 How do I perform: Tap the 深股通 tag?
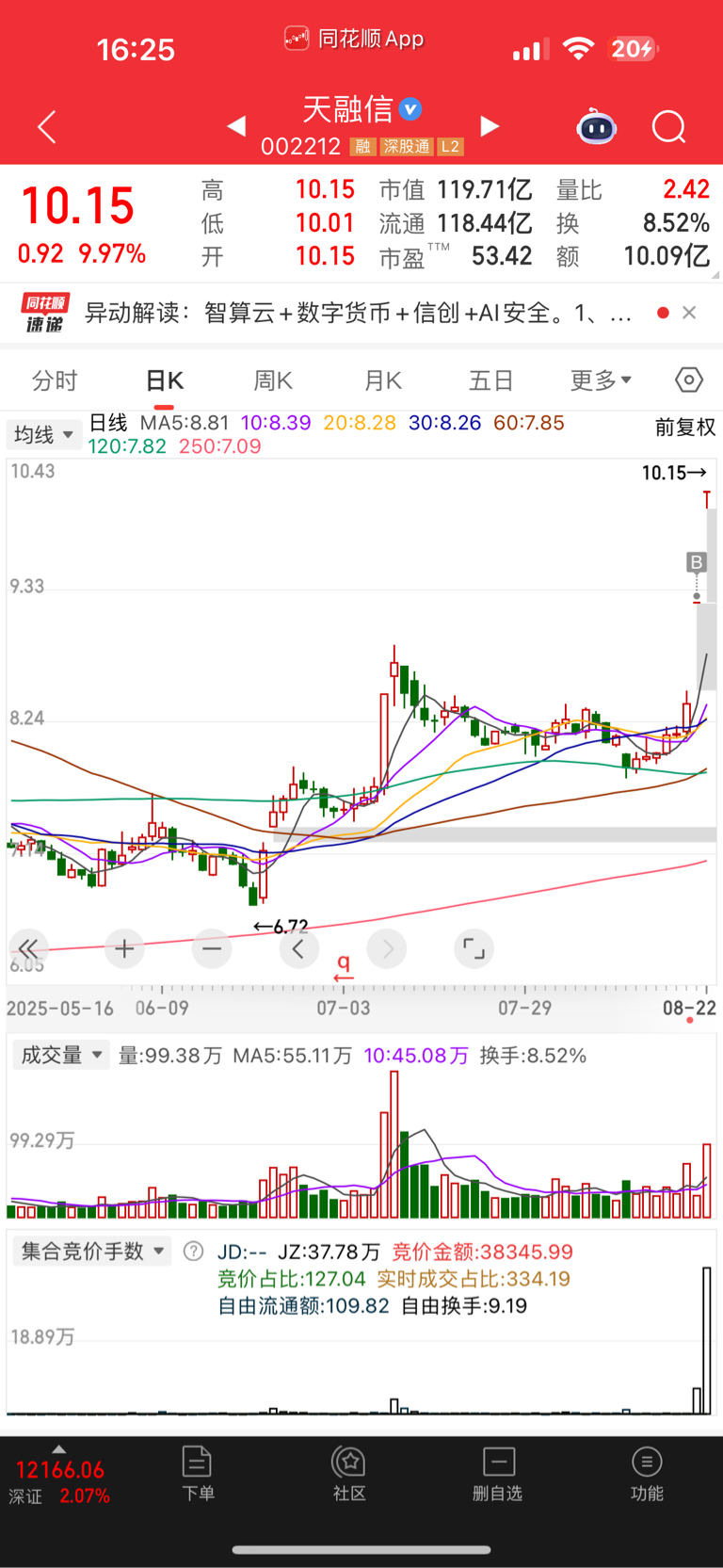[407, 147]
